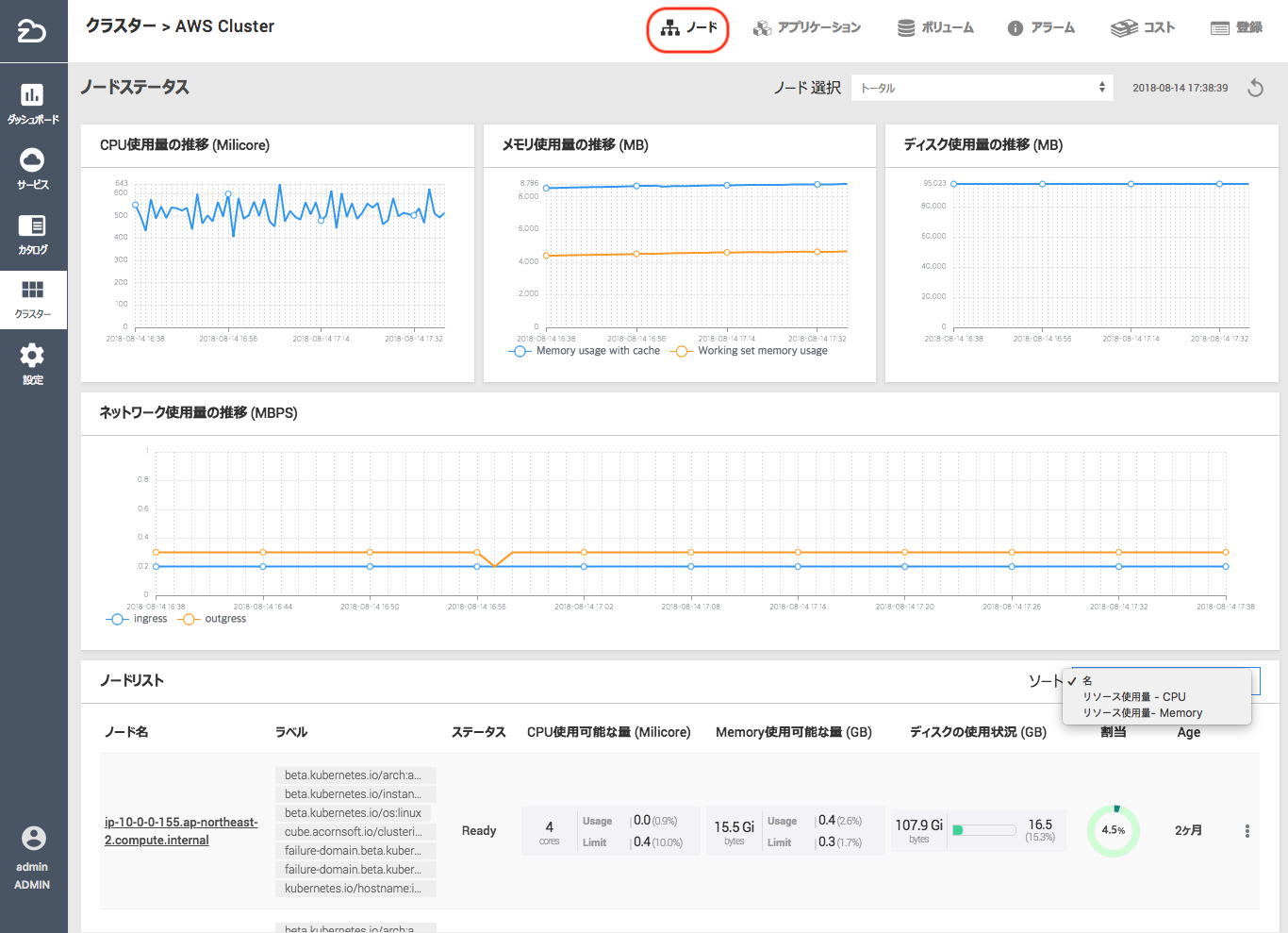Select the Memory resource usage sort option

(1142, 713)
